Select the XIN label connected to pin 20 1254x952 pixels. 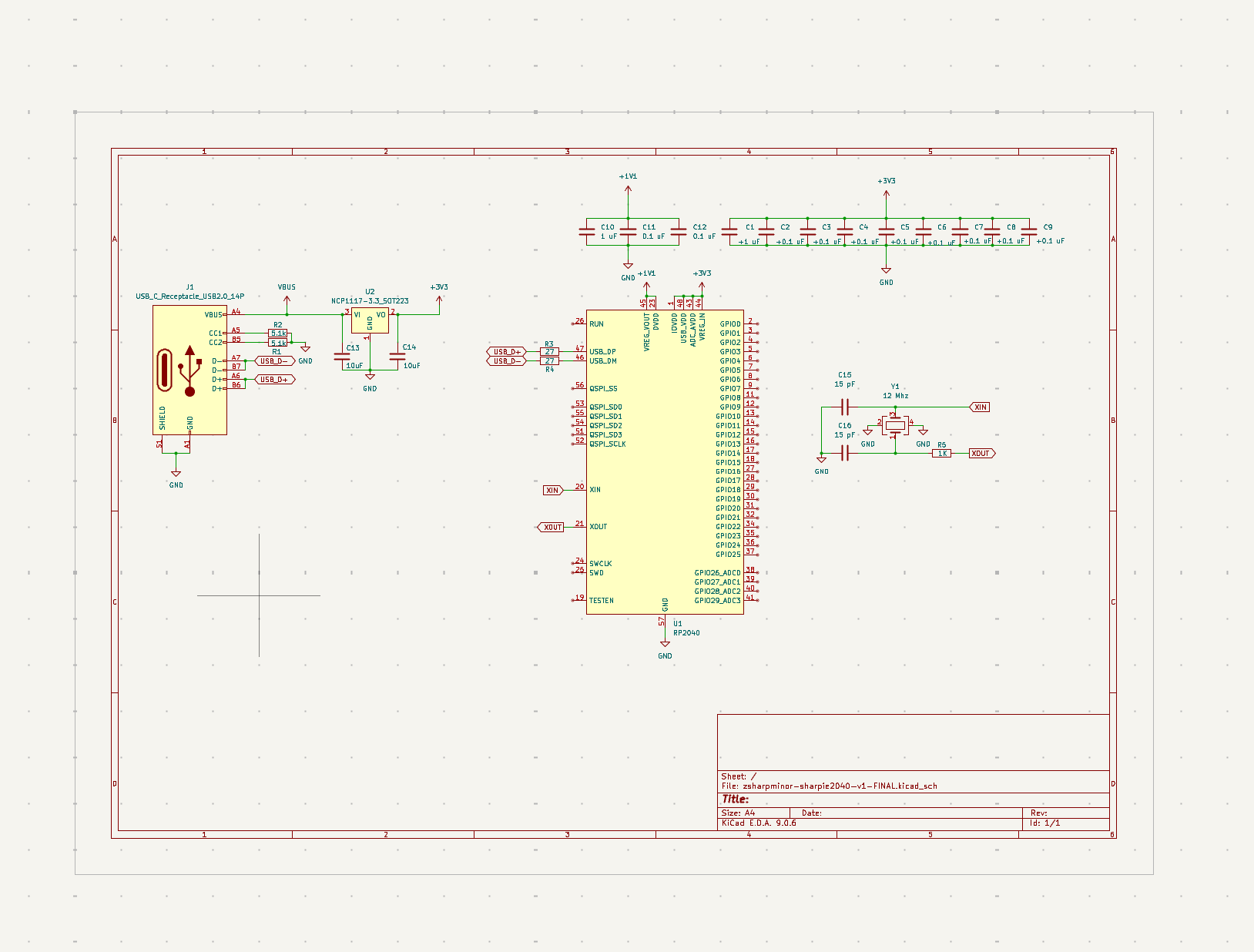click(552, 491)
